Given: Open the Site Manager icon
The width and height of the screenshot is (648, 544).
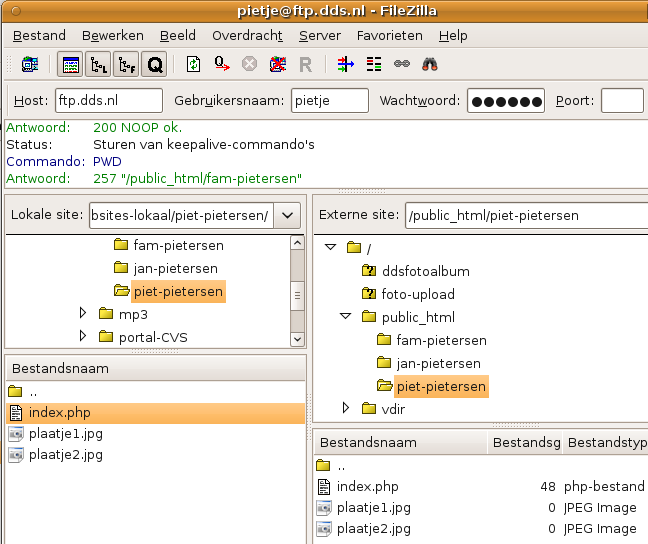Looking at the screenshot, I should [x=30, y=64].
